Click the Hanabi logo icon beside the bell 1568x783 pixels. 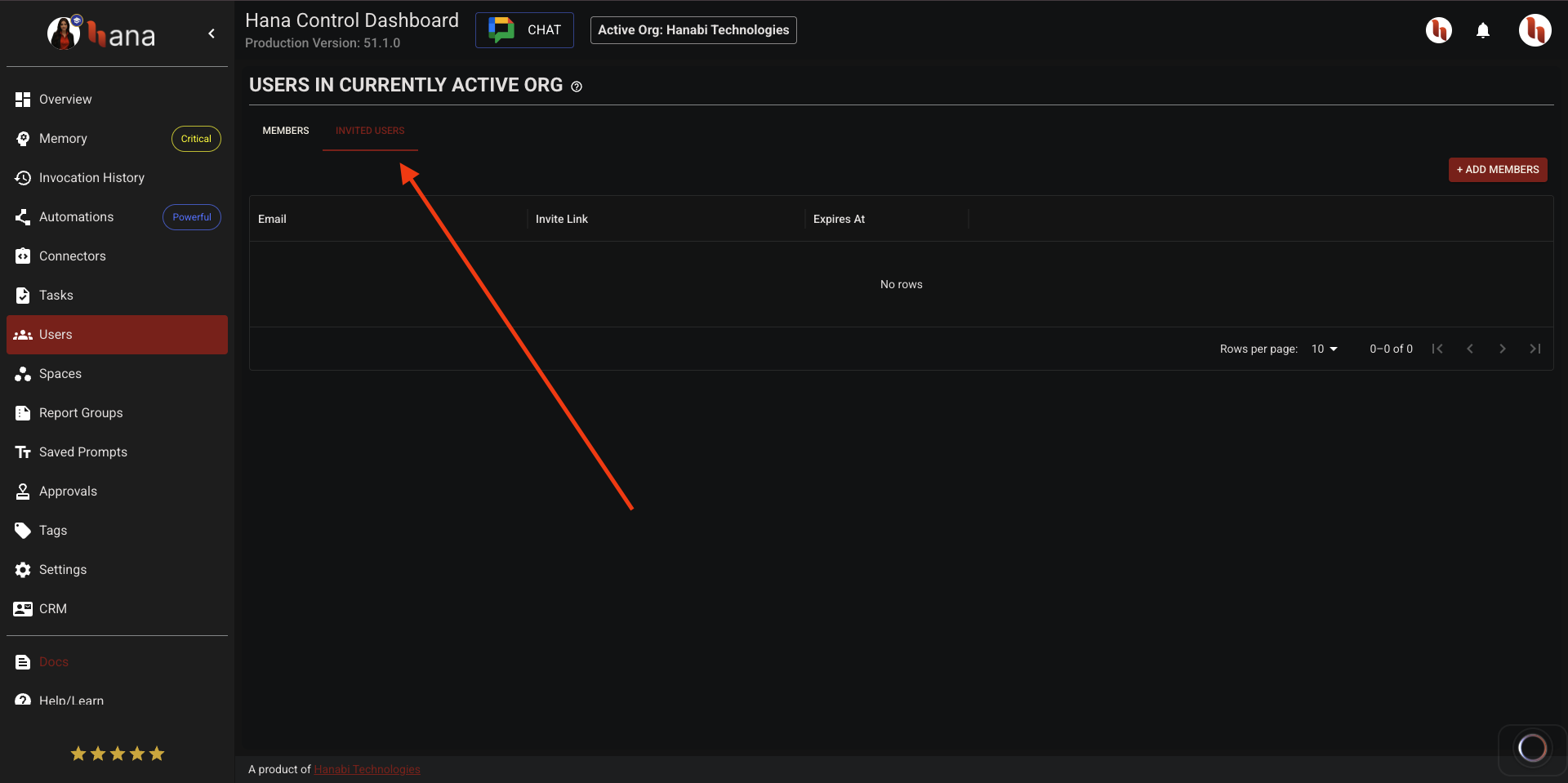click(1439, 30)
